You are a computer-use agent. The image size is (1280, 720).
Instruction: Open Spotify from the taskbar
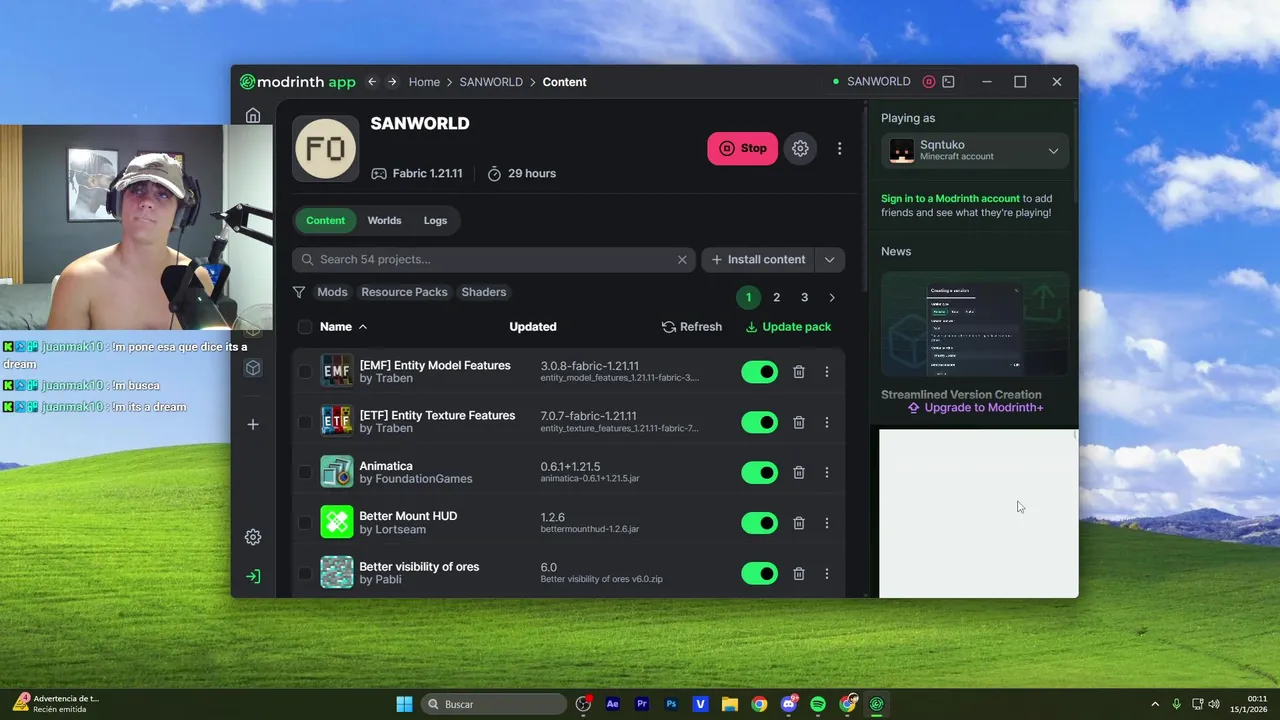click(817, 704)
